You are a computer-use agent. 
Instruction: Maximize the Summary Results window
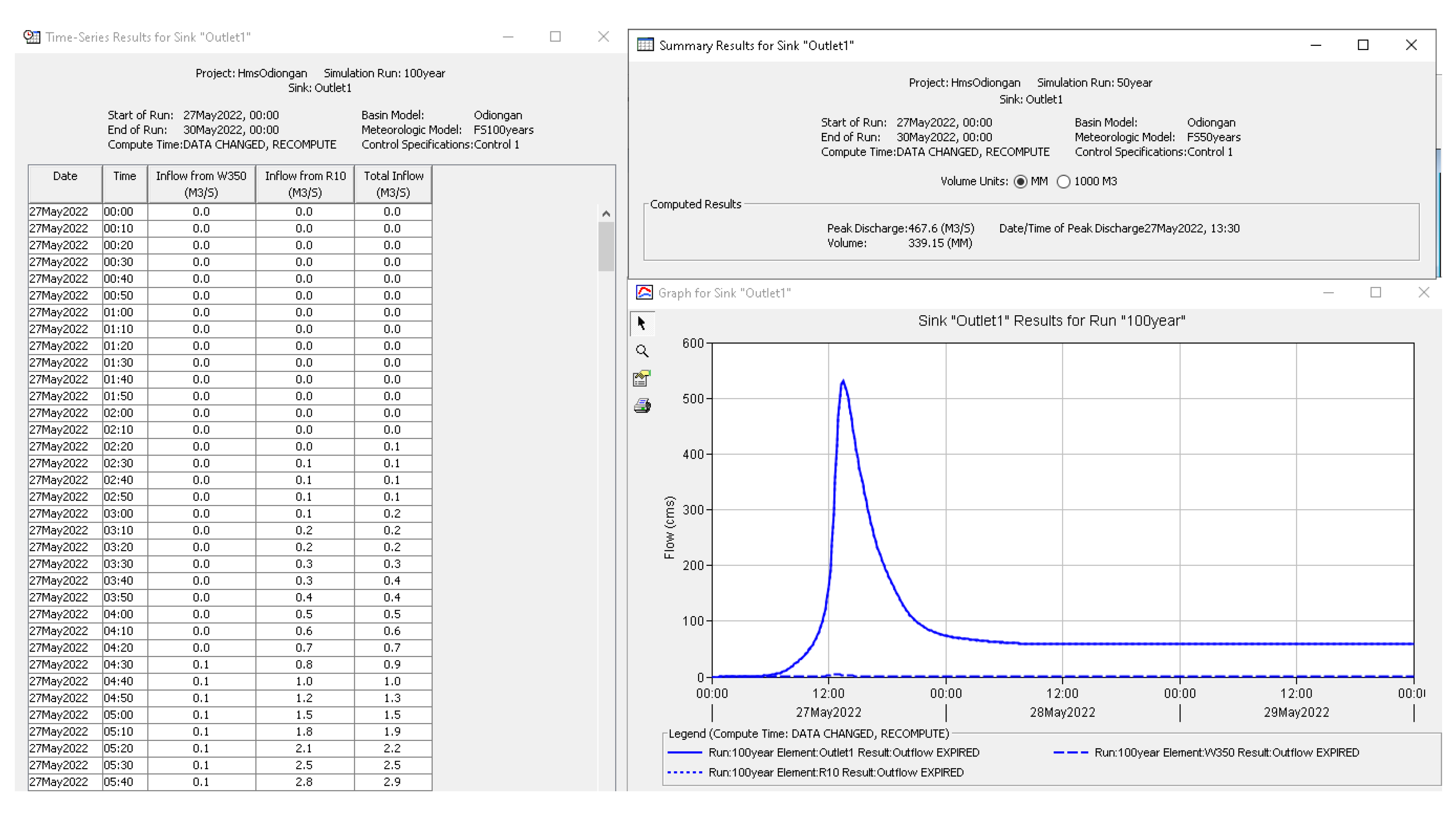click(x=1363, y=44)
